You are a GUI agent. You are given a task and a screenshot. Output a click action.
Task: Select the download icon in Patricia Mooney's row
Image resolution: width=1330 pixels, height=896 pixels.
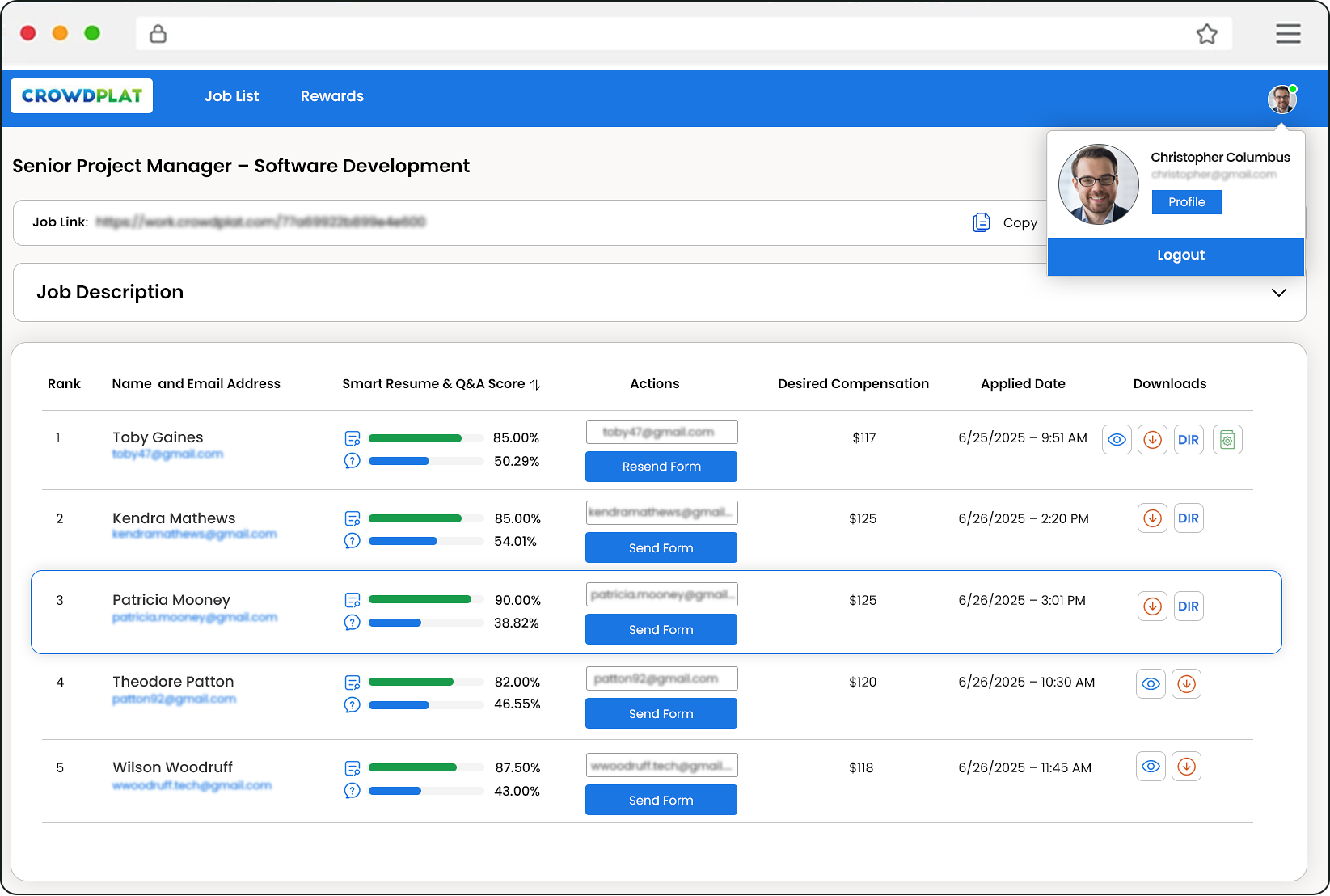coord(1151,606)
